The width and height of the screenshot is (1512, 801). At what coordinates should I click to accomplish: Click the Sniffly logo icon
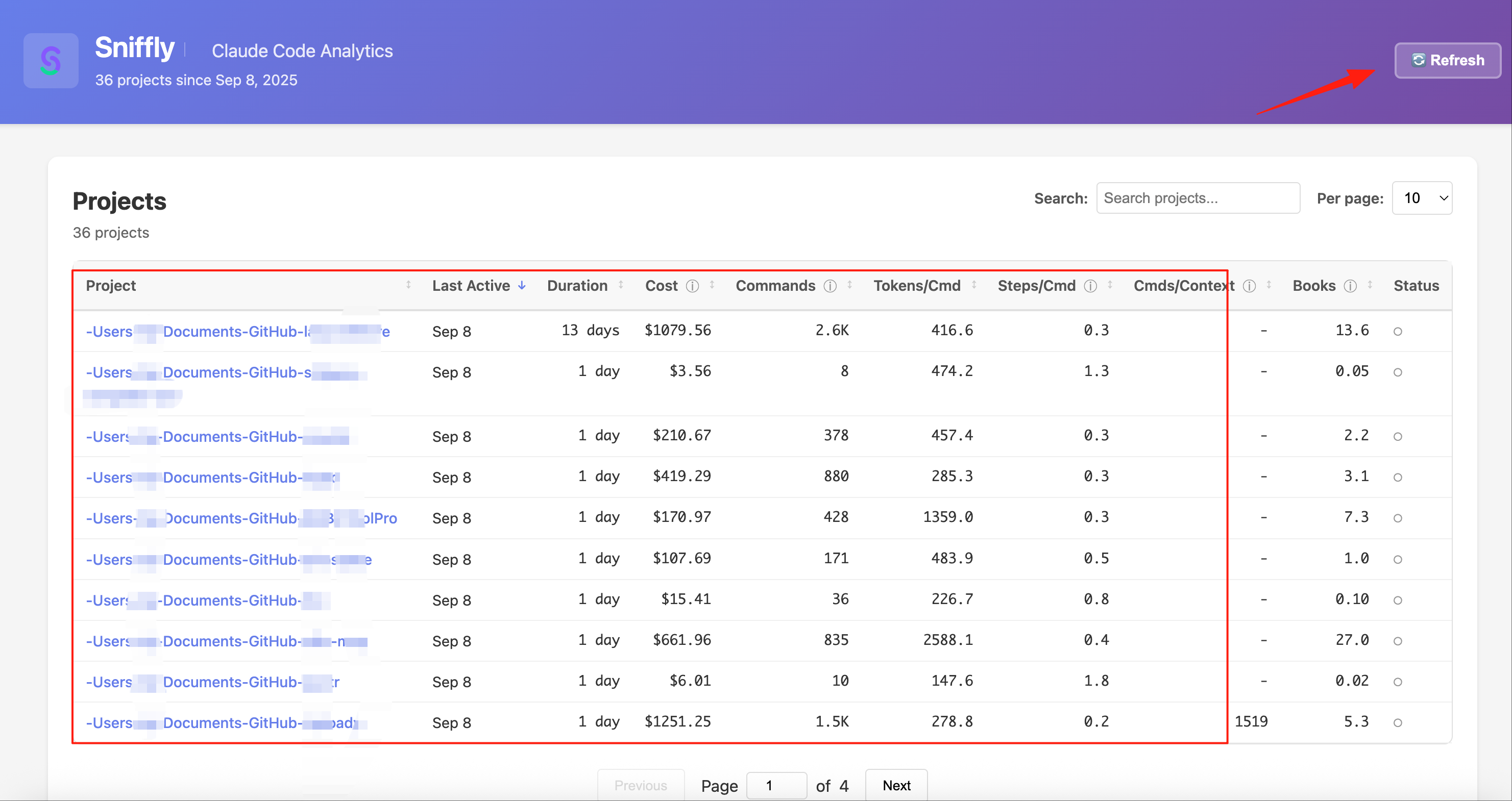coord(51,60)
